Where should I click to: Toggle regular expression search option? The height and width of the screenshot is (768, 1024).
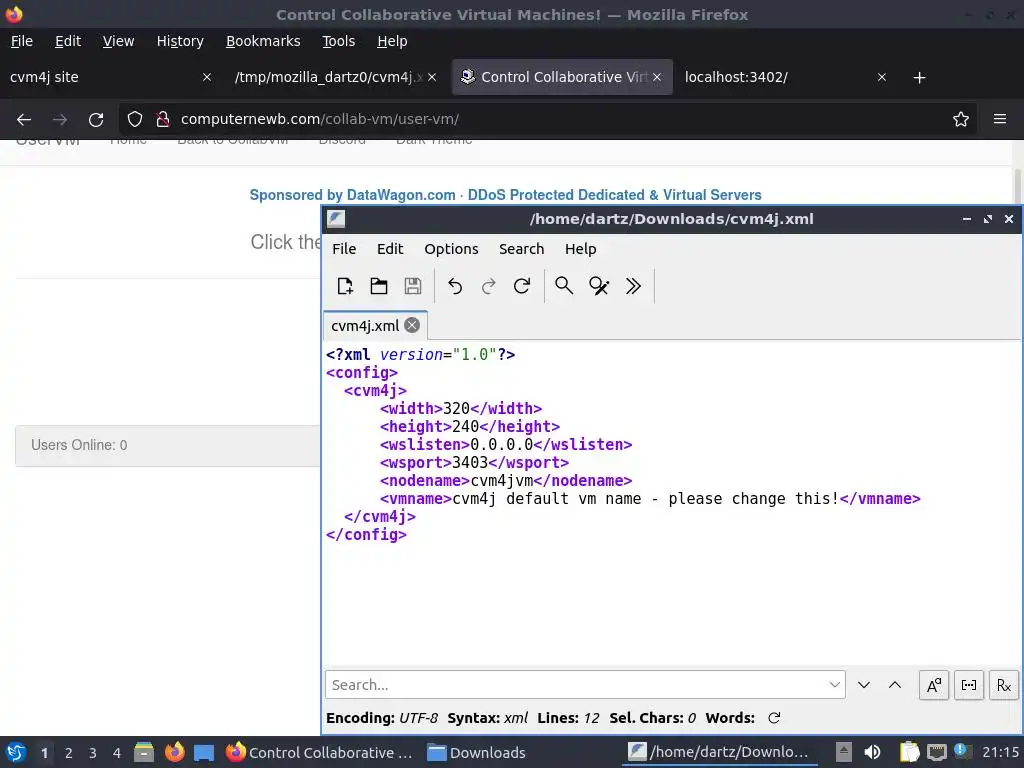click(x=1004, y=685)
